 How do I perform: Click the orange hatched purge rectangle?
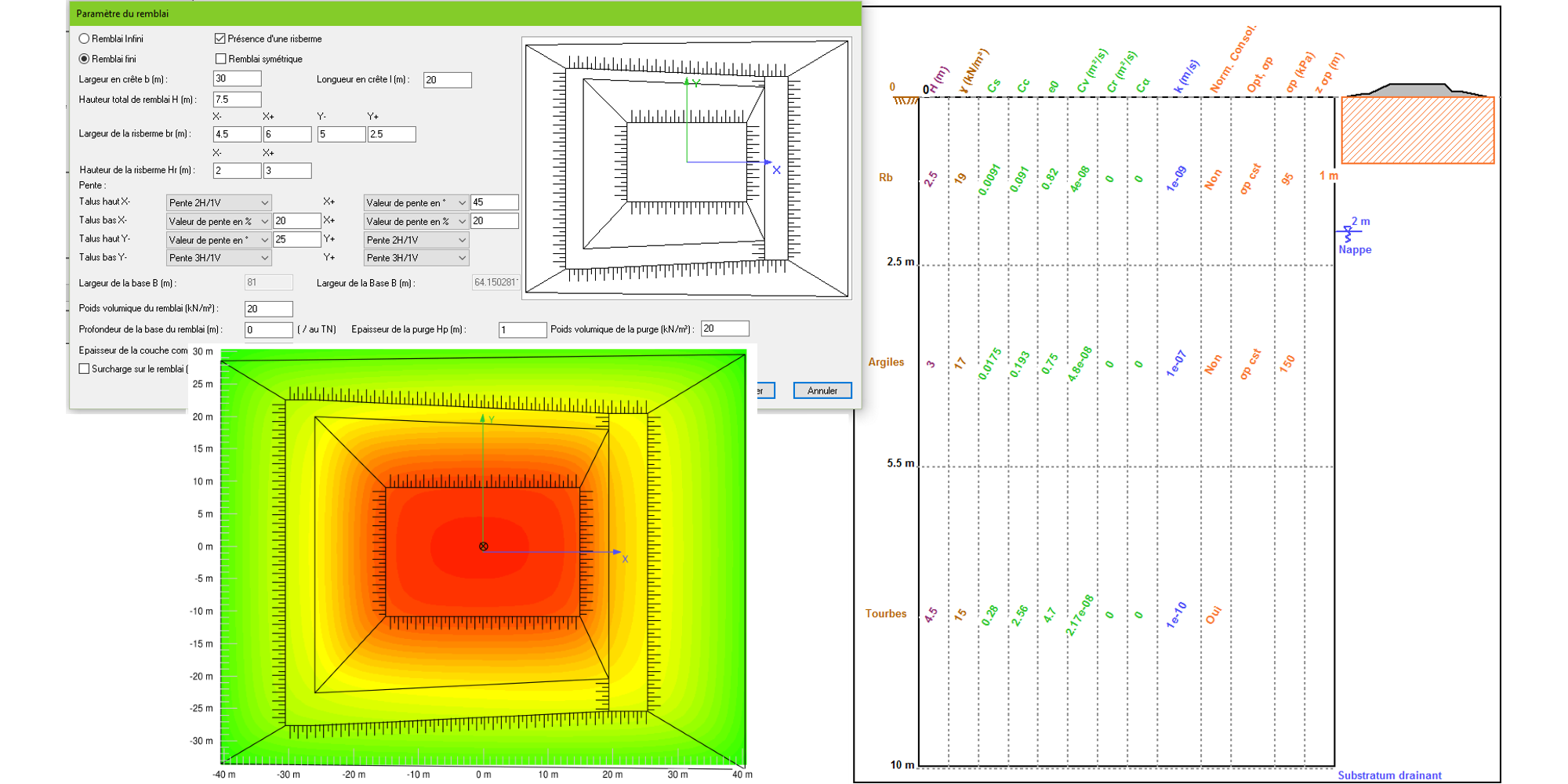[x=1417, y=130]
